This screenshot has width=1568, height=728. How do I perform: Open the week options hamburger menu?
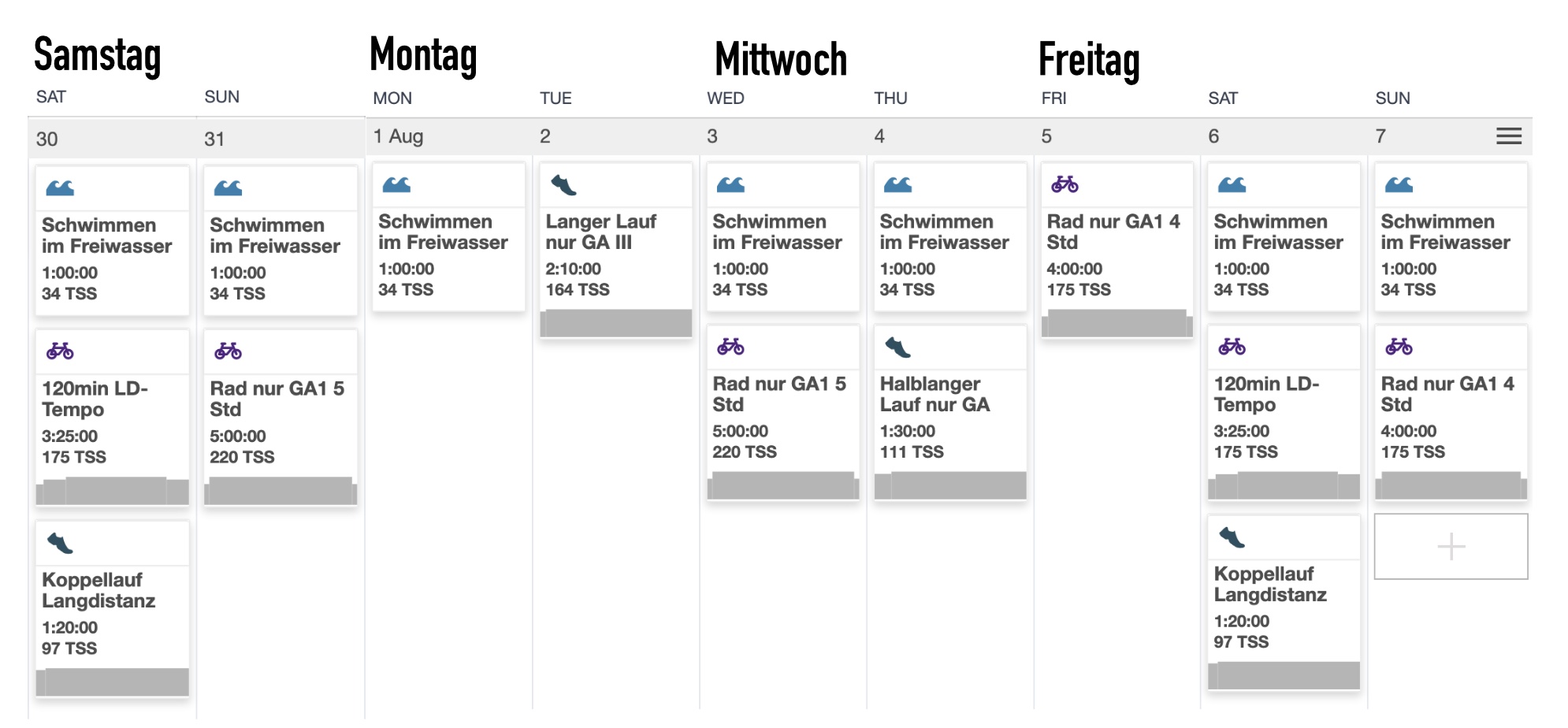tap(1508, 136)
